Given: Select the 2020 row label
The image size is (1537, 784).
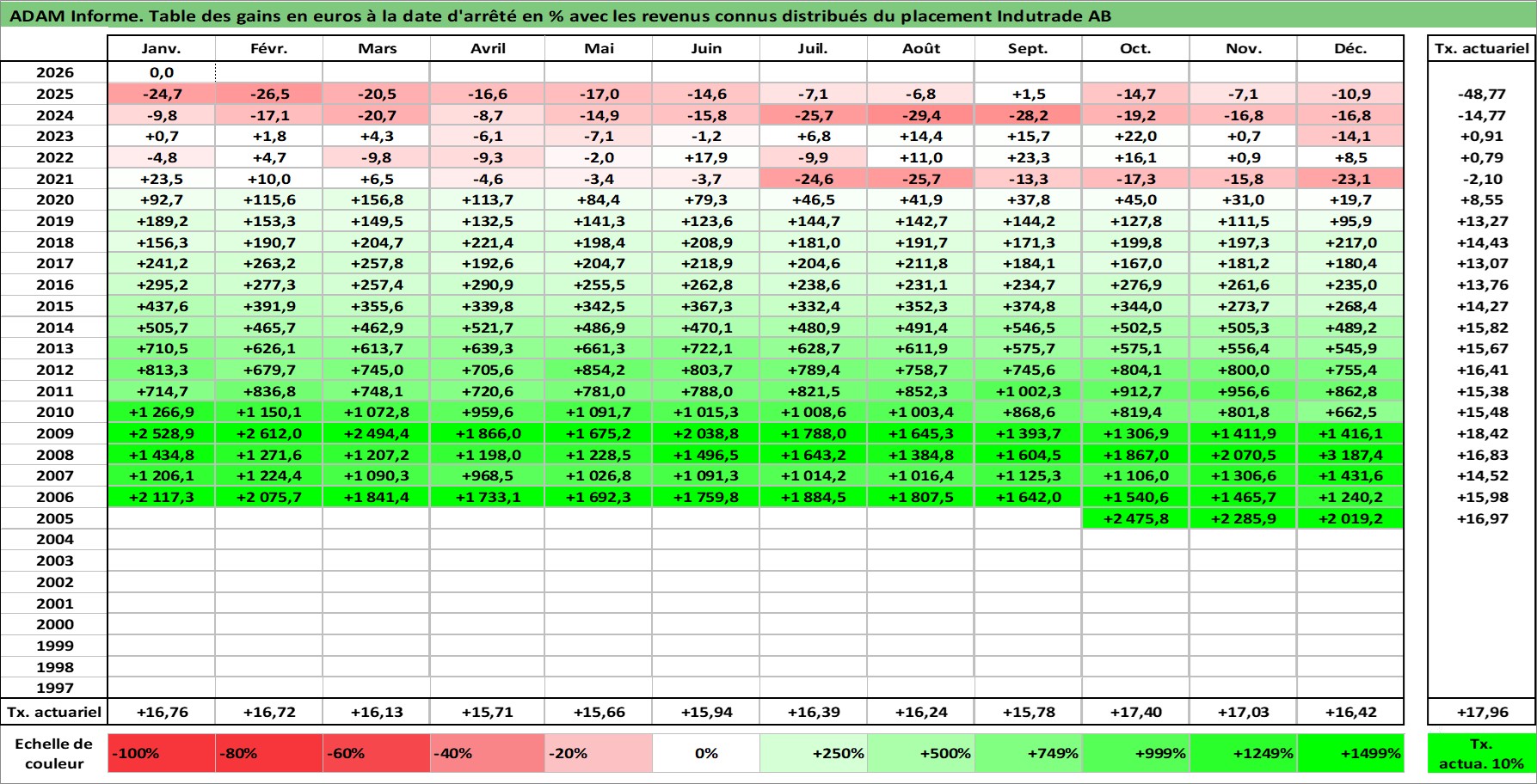Looking at the screenshot, I should click(x=54, y=199).
